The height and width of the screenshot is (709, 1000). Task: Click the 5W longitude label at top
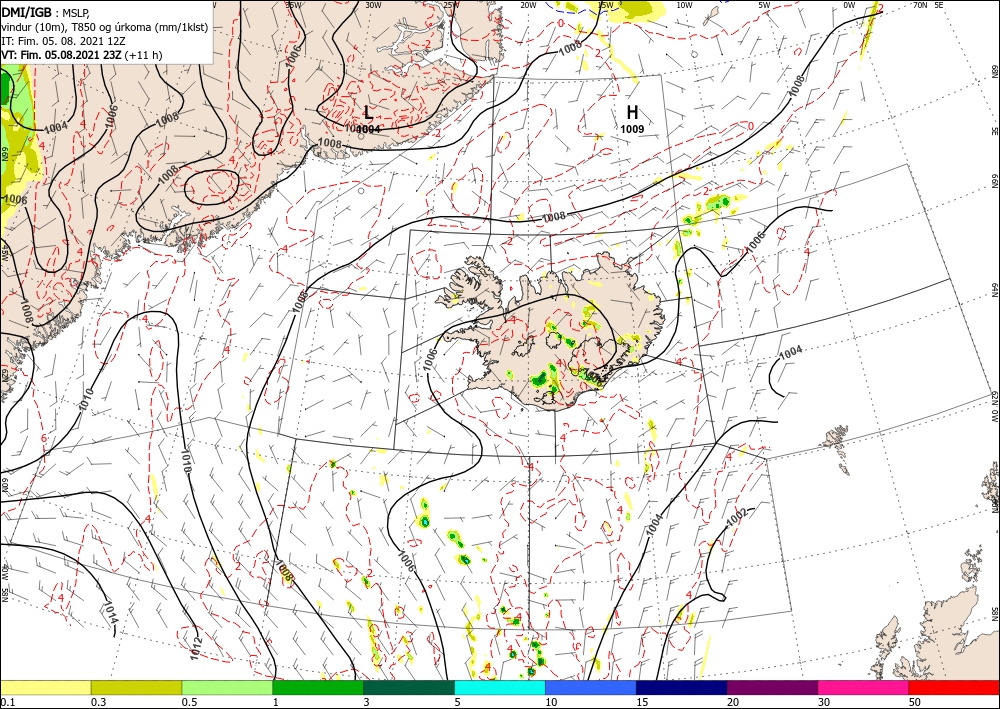(764, 5)
